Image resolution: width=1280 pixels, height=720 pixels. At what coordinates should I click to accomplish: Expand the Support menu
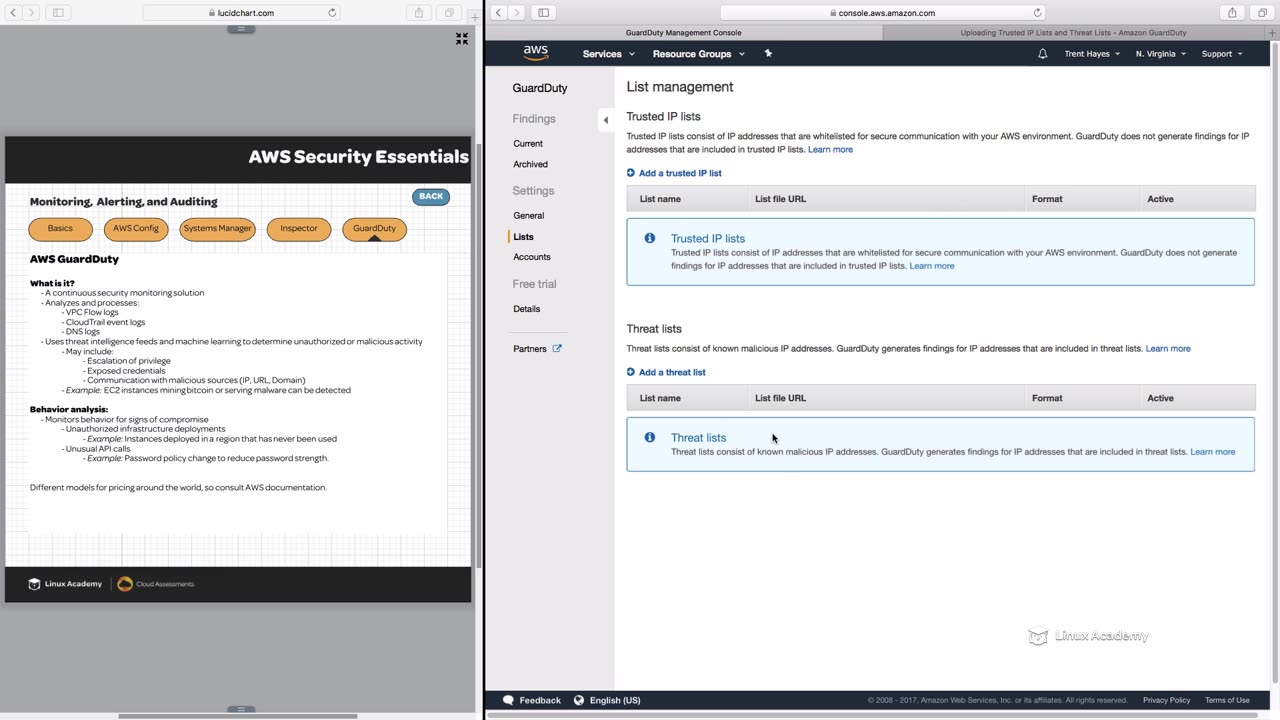point(1221,54)
